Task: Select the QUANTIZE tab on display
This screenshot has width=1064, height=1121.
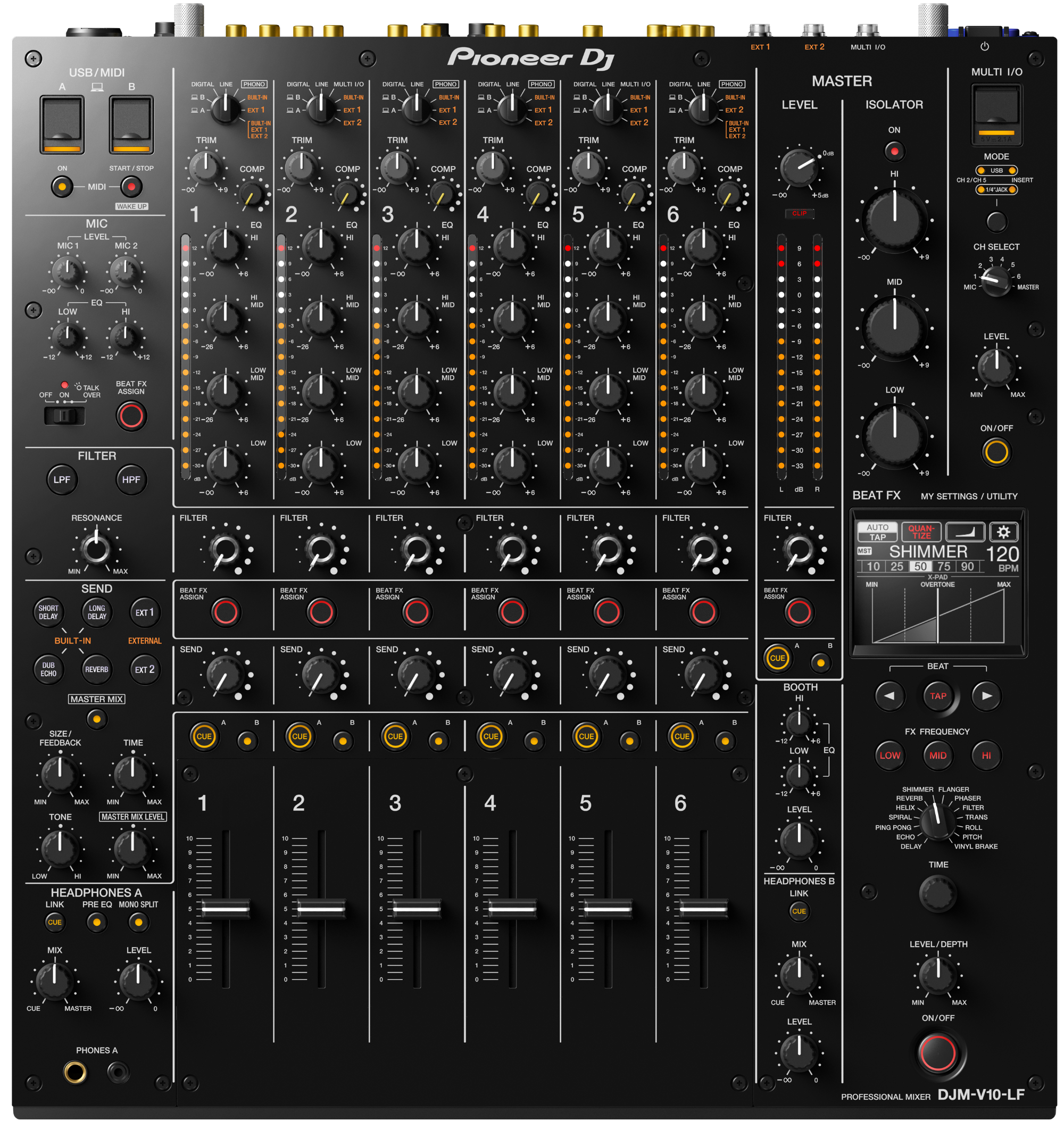Action: [x=921, y=532]
